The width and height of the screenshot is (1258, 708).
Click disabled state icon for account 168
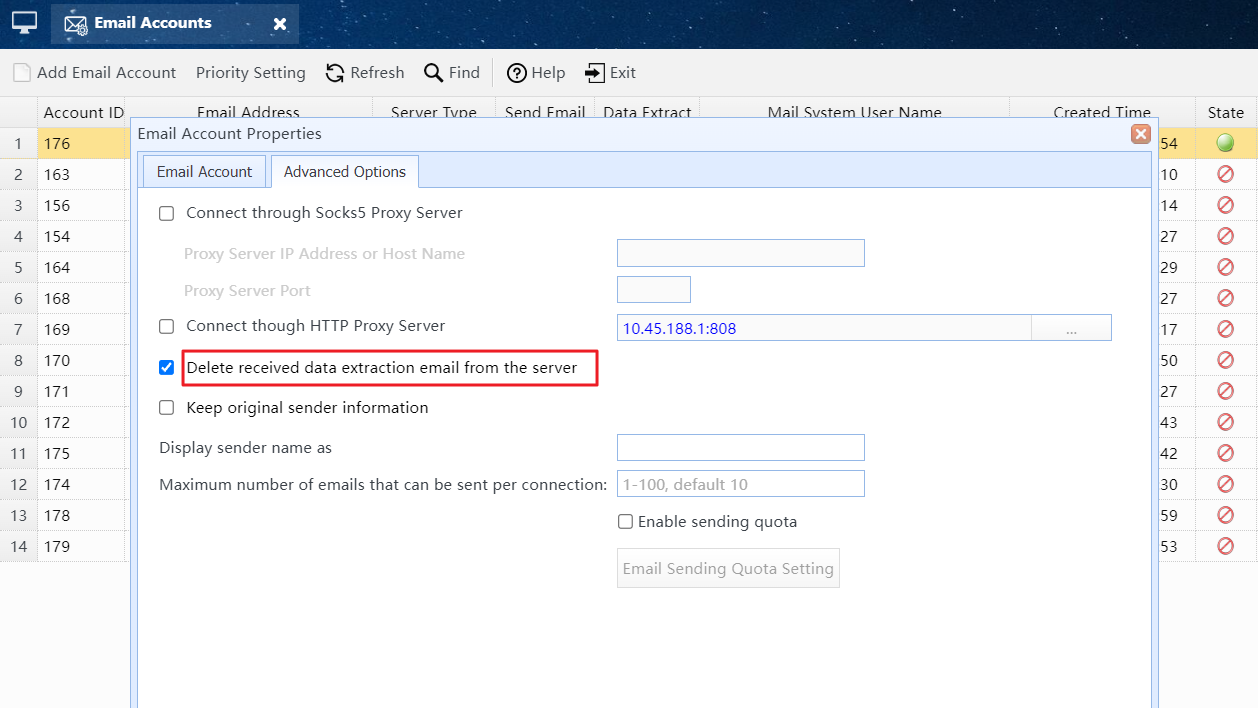click(x=1225, y=298)
